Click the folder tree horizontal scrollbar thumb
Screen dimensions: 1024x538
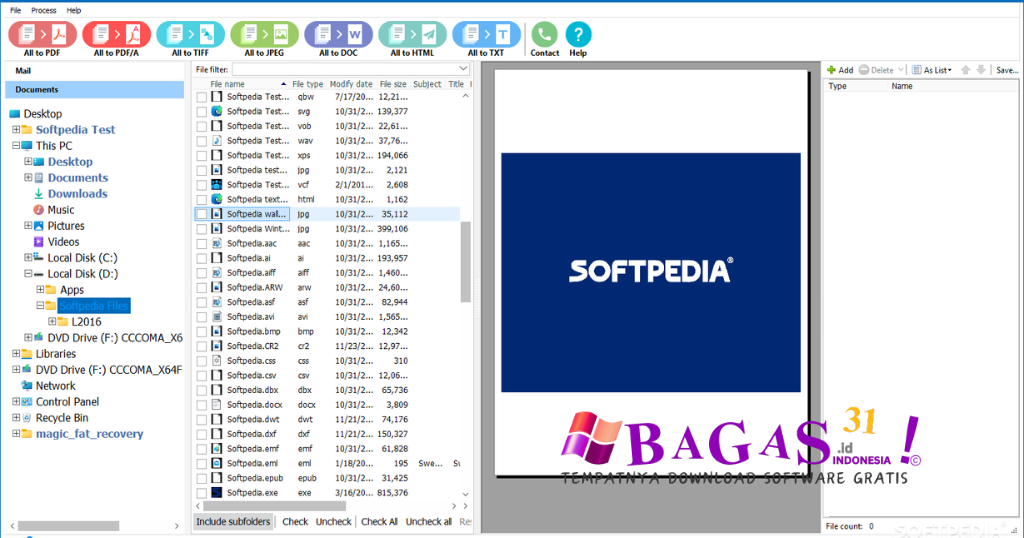pyautogui.click(x=69, y=526)
